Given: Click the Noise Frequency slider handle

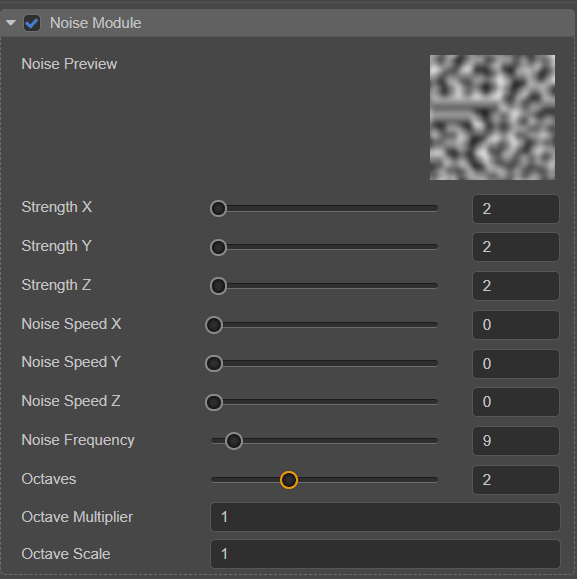Looking at the screenshot, I should point(234,441).
